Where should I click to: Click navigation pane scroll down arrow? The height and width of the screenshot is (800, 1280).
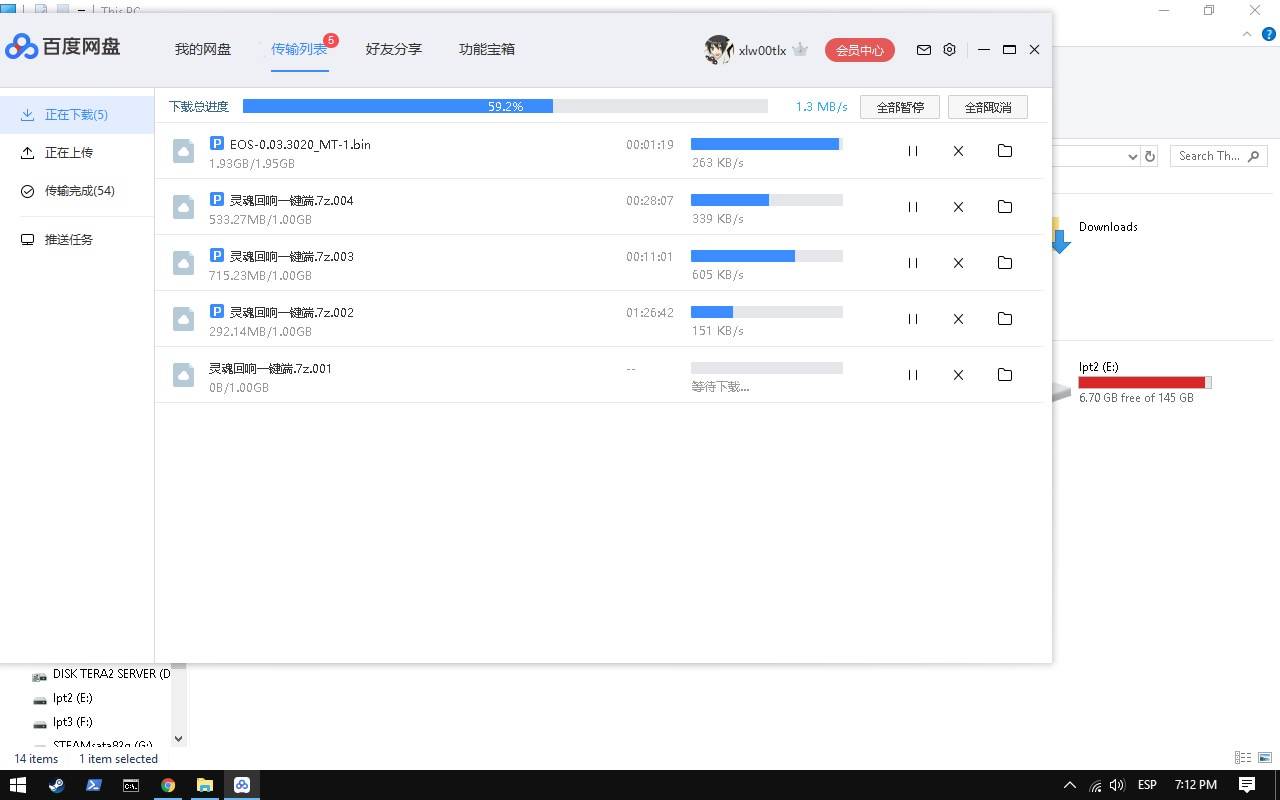[178, 739]
